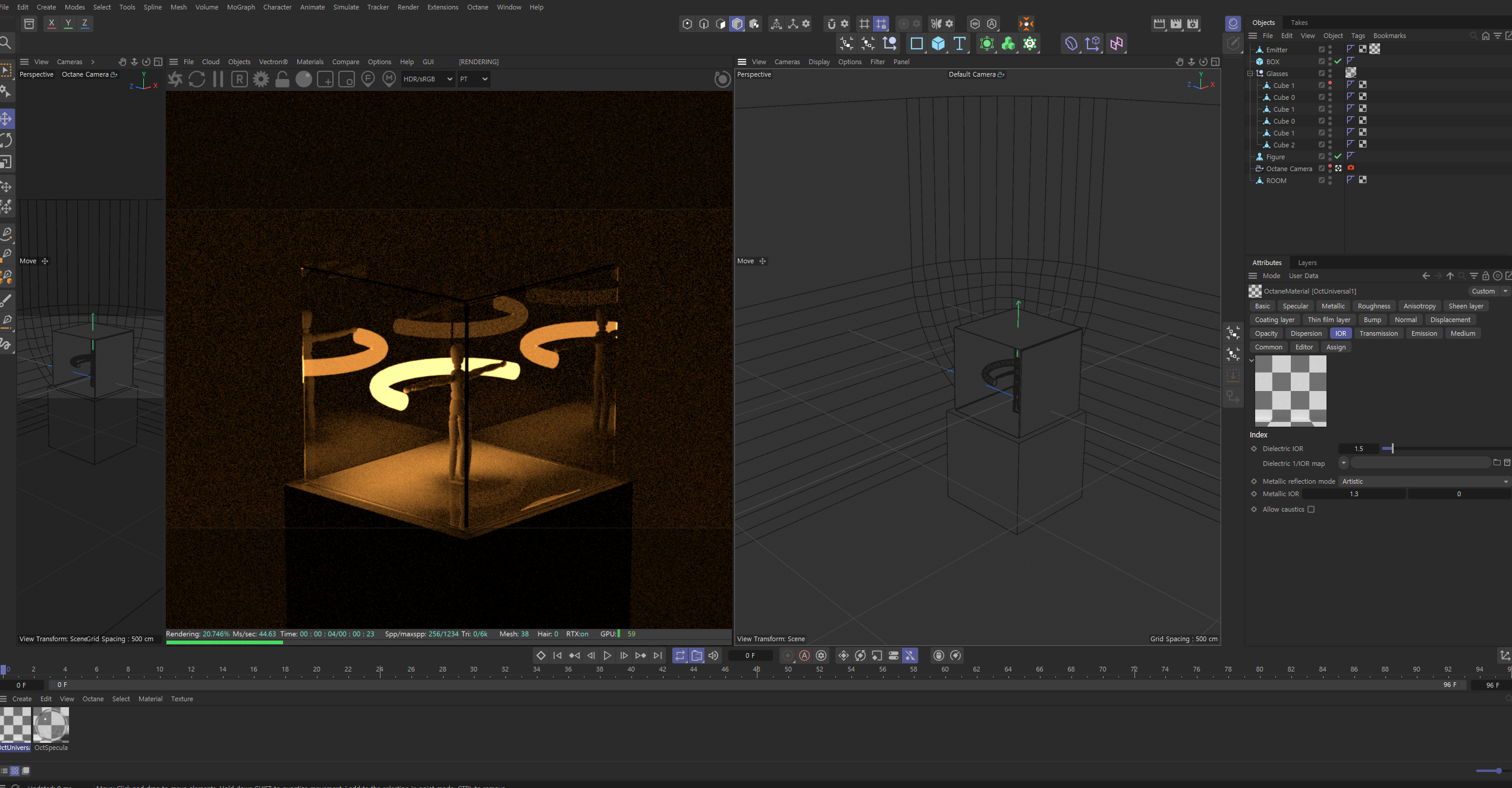This screenshot has width=1512, height=788.
Task: Open the Metallic reflection mode dropdown
Action: point(1425,481)
